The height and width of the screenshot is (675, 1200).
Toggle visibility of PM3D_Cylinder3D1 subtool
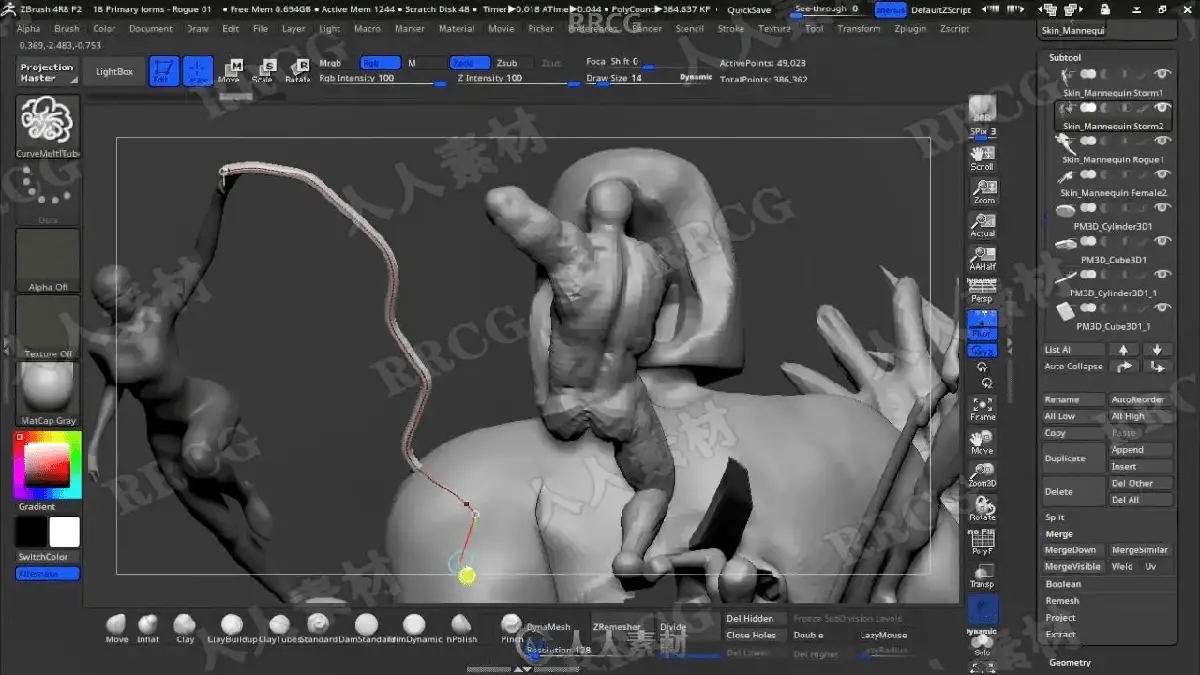tap(1162, 207)
